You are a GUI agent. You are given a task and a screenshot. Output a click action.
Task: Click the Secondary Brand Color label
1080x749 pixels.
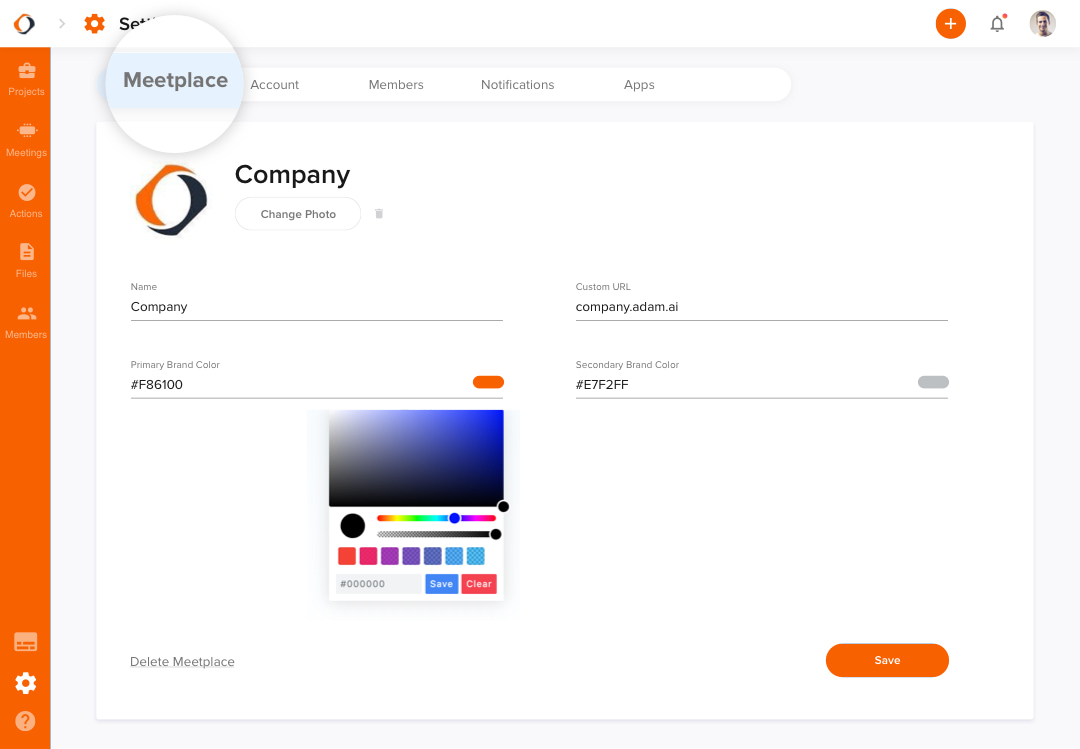tap(627, 365)
